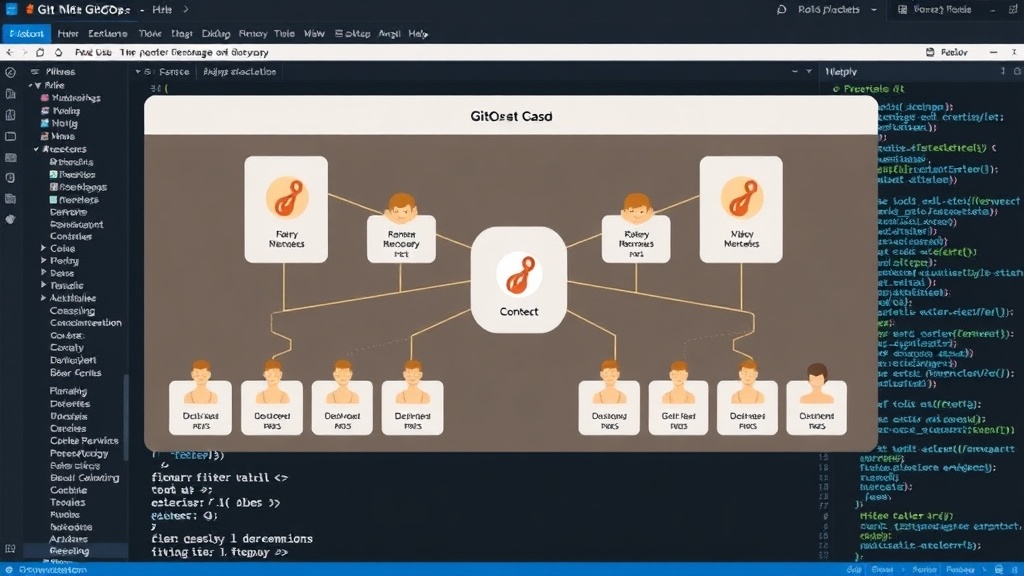
Task: Click the lines icon beside the "Plltres" sidebar header
Action: point(35,72)
